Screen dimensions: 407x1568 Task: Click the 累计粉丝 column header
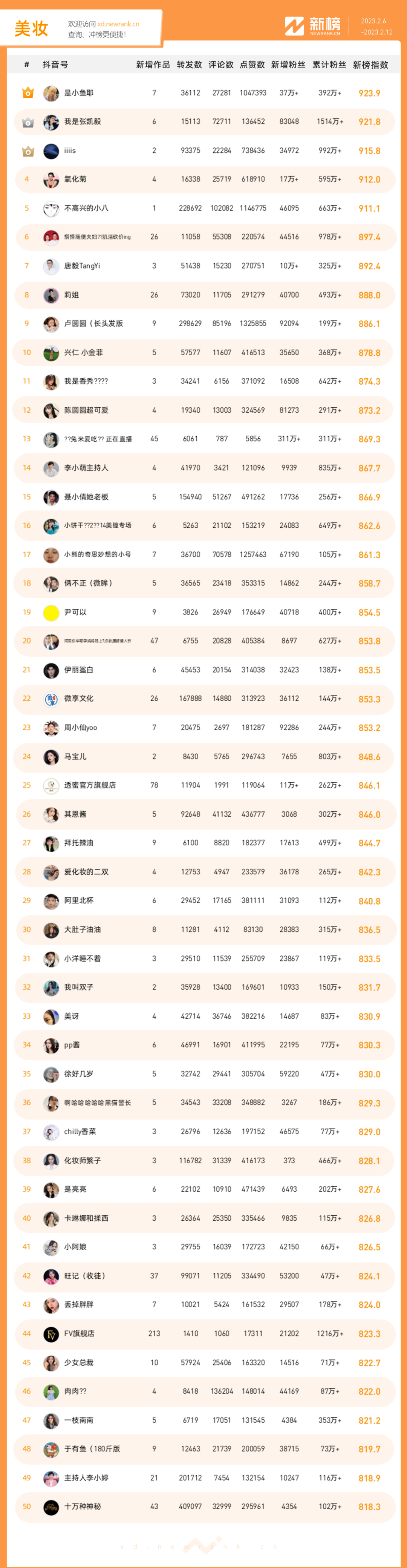(329, 65)
